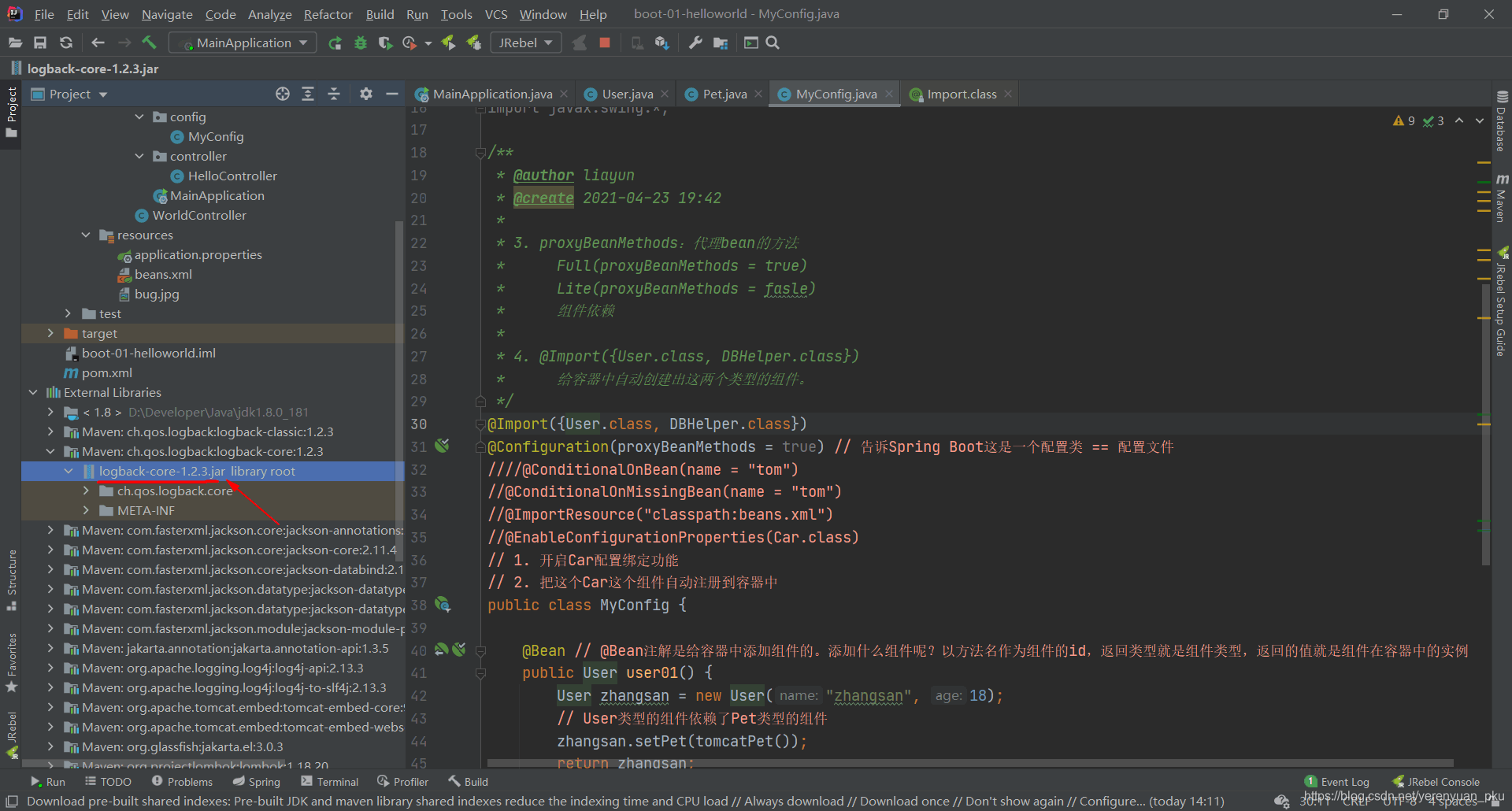The height and width of the screenshot is (811, 1512).
Task: Click the Select Opened File target icon
Action: pos(283,94)
